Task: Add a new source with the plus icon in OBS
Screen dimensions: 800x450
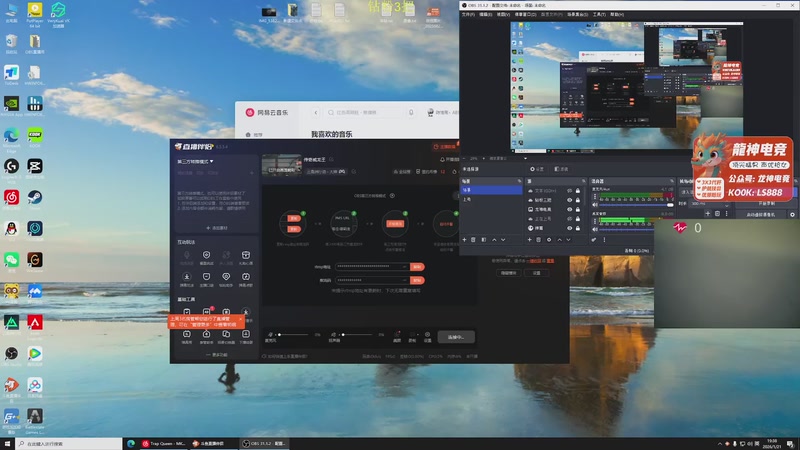Action: click(x=530, y=240)
